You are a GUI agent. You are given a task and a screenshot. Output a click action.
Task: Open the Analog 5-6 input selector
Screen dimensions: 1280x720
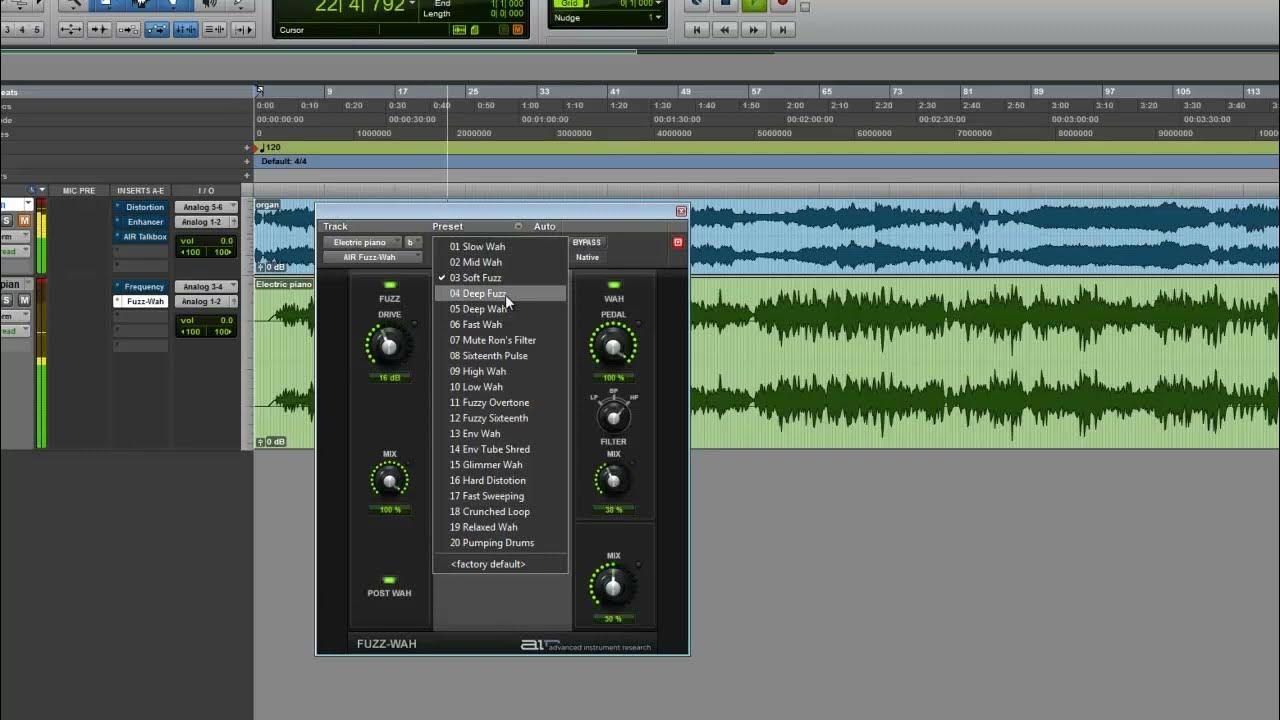point(206,207)
